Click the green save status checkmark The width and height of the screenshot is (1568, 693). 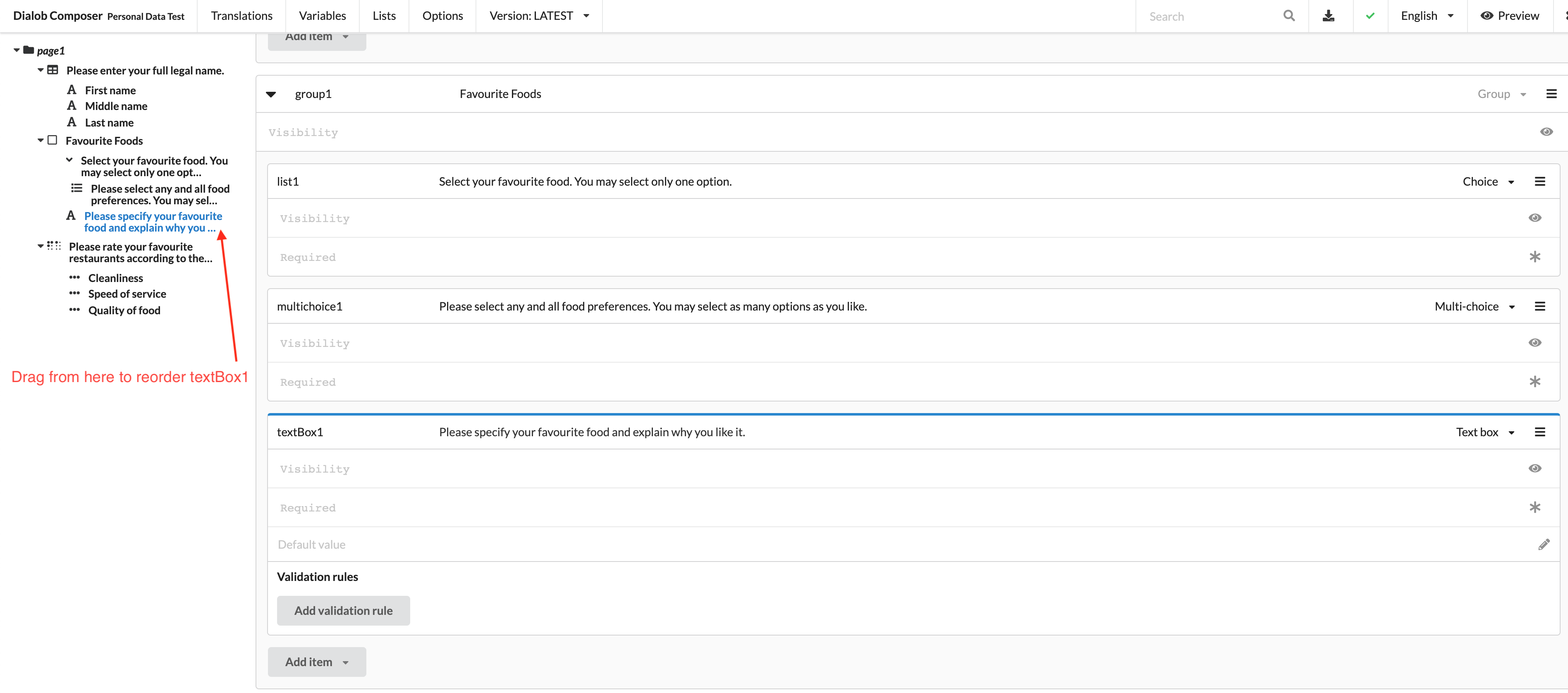click(x=1370, y=16)
